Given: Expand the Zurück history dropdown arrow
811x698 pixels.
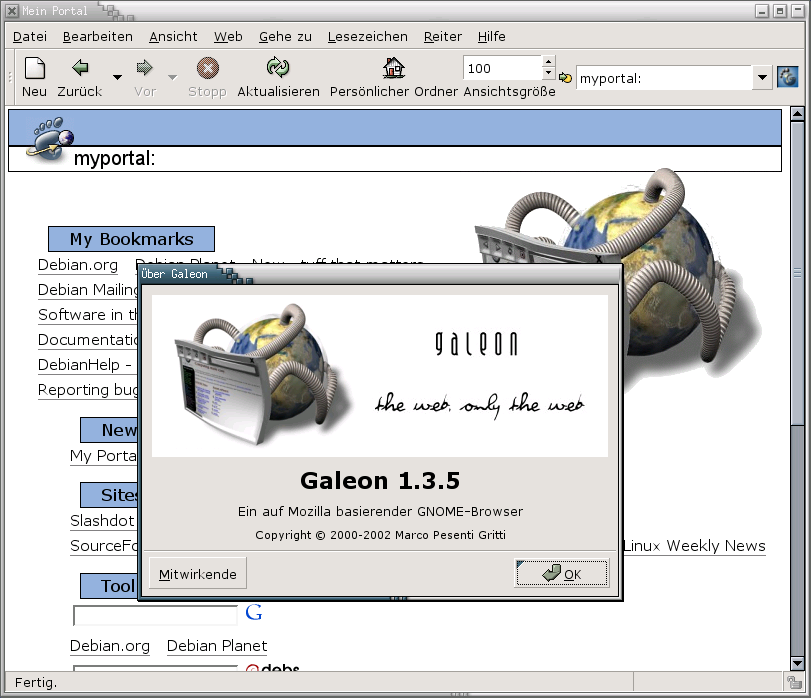Looking at the screenshot, I should click(x=117, y=78).
